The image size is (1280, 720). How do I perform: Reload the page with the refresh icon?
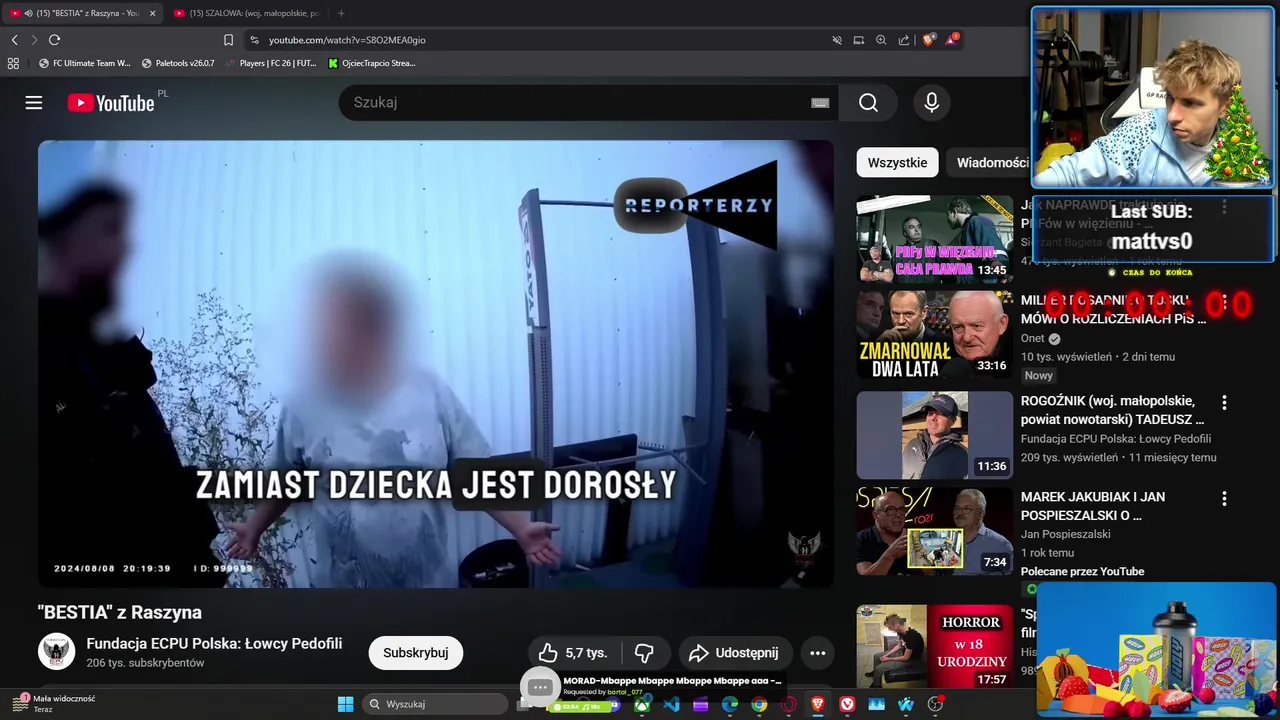point(54,40)
